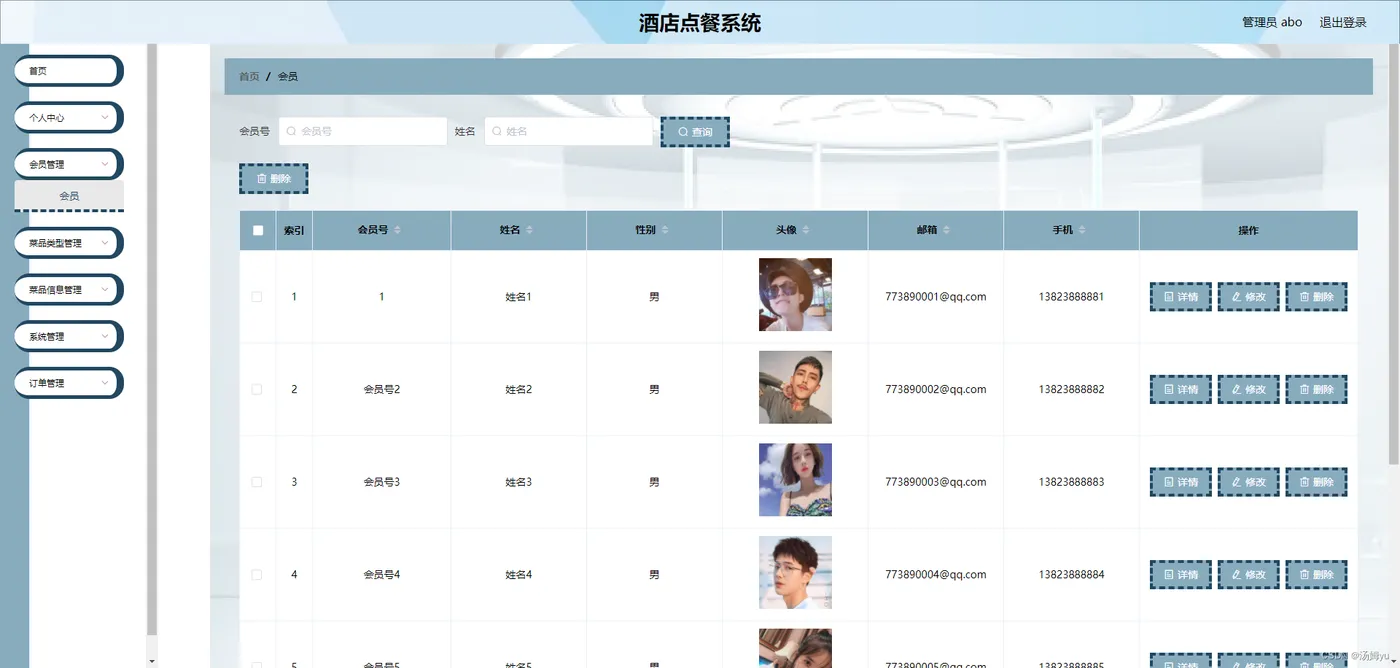Expand 系统管理 sidebar menu
The width and height of the screenshot is (1400, 668).
(x=68, y=336)
